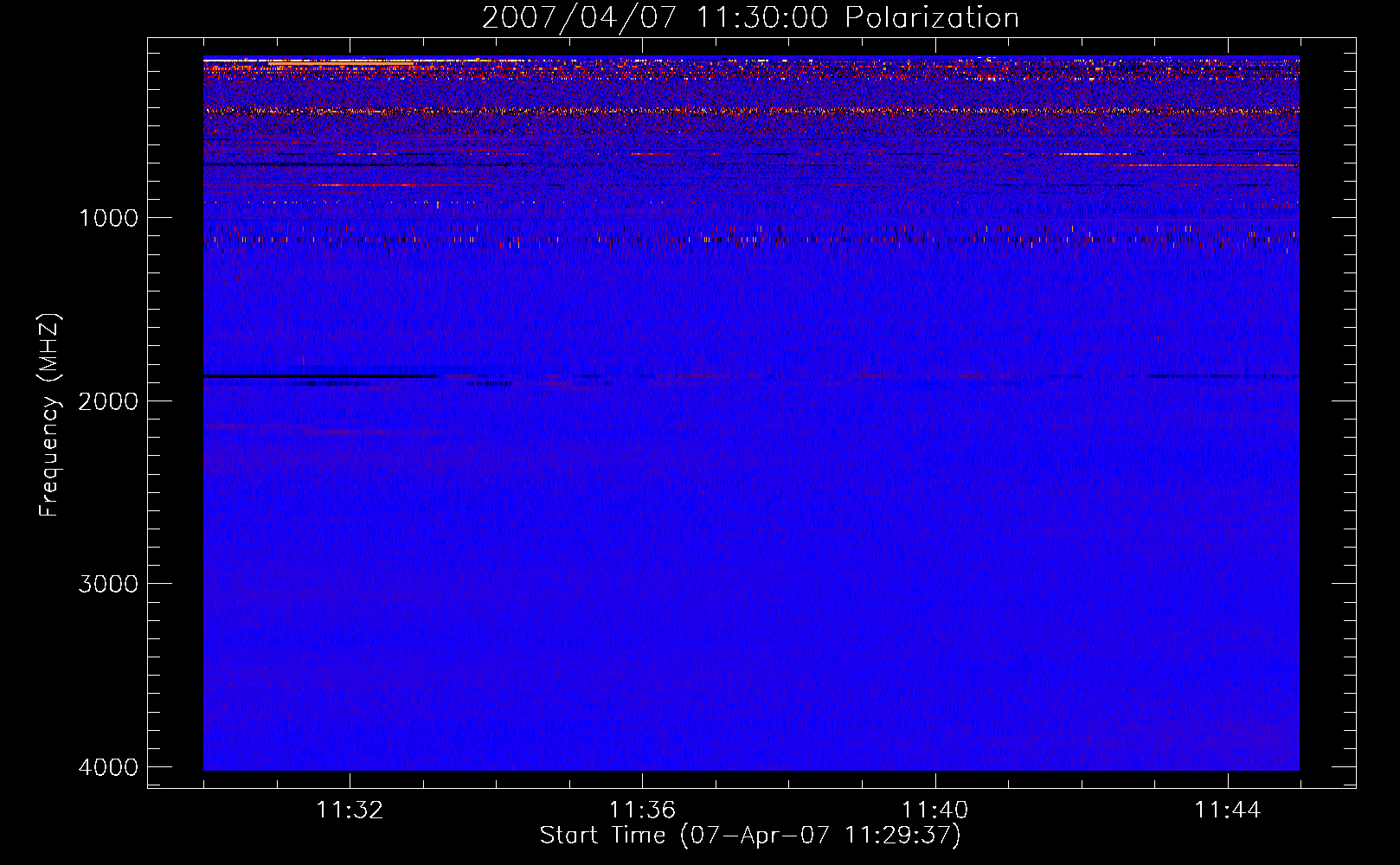Click the 4000 frequency tick label
Screen dimensions: 1400x865
point(108,767)
